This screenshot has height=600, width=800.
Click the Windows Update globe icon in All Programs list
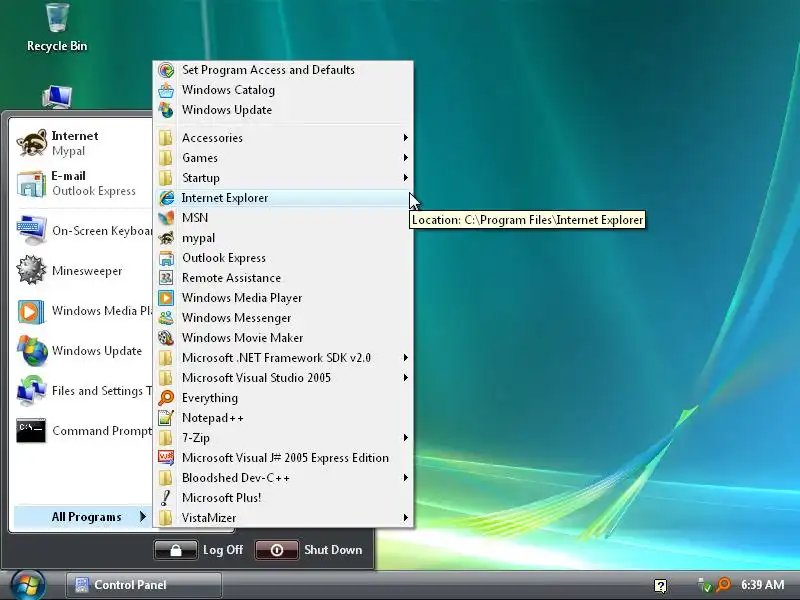166,110
